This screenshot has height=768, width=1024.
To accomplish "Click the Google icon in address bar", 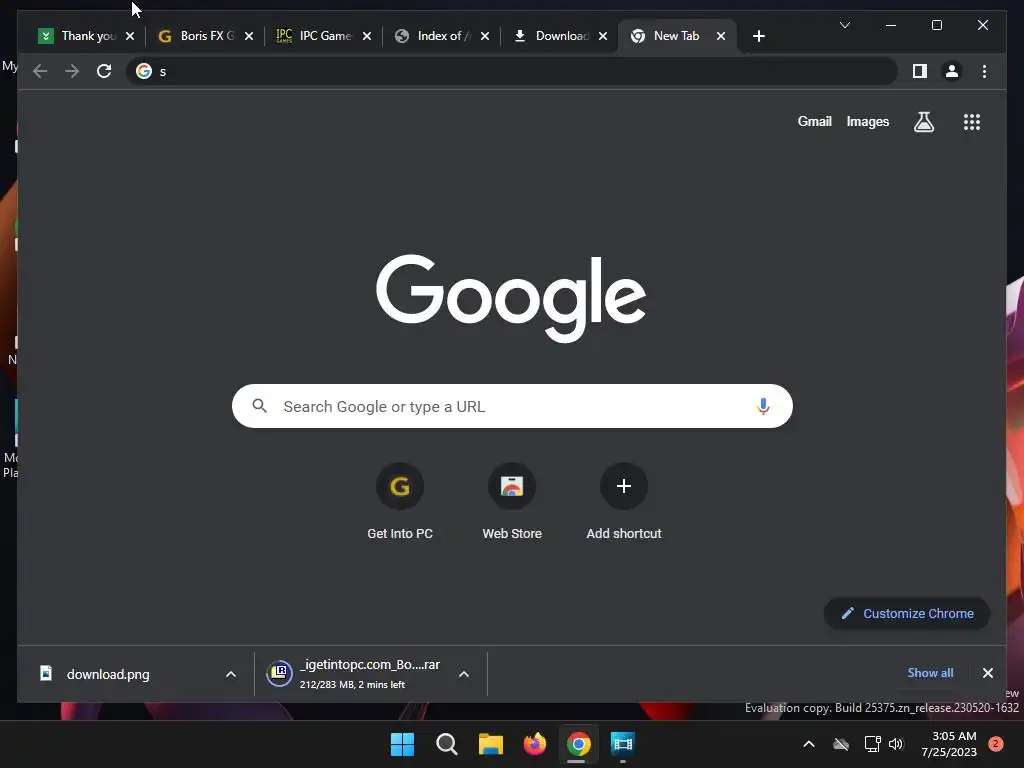I will point(144,71).
